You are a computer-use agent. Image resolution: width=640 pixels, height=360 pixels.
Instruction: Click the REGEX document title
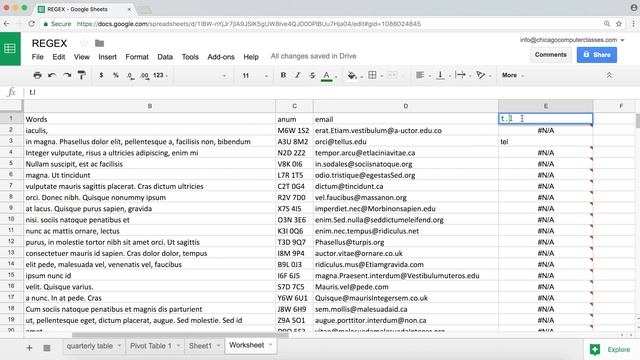click(x=49, y=43)
